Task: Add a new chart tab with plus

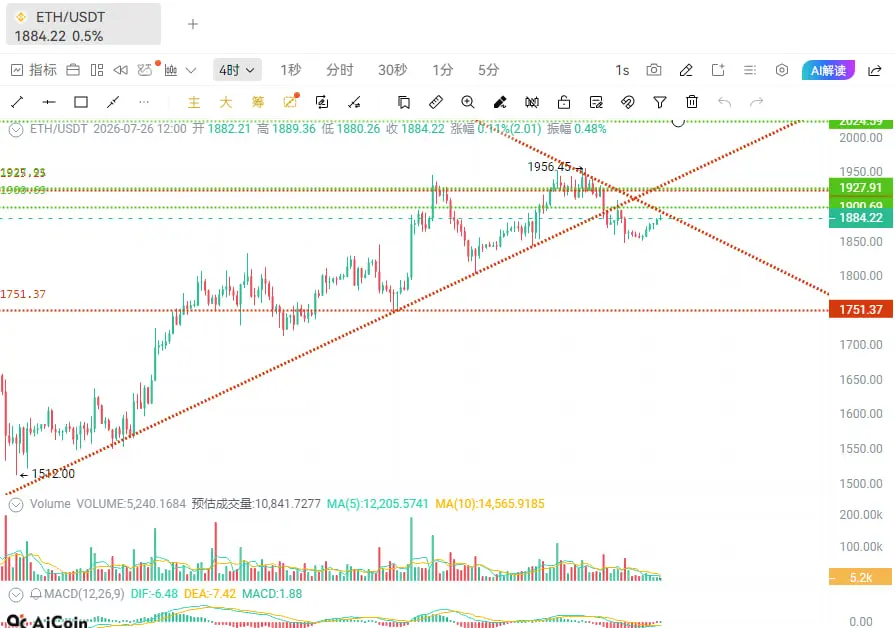Action: (193, 24)
